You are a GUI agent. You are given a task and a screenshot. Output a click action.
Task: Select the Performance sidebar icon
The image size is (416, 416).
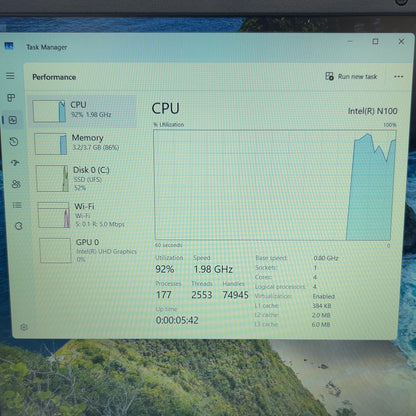13,120
